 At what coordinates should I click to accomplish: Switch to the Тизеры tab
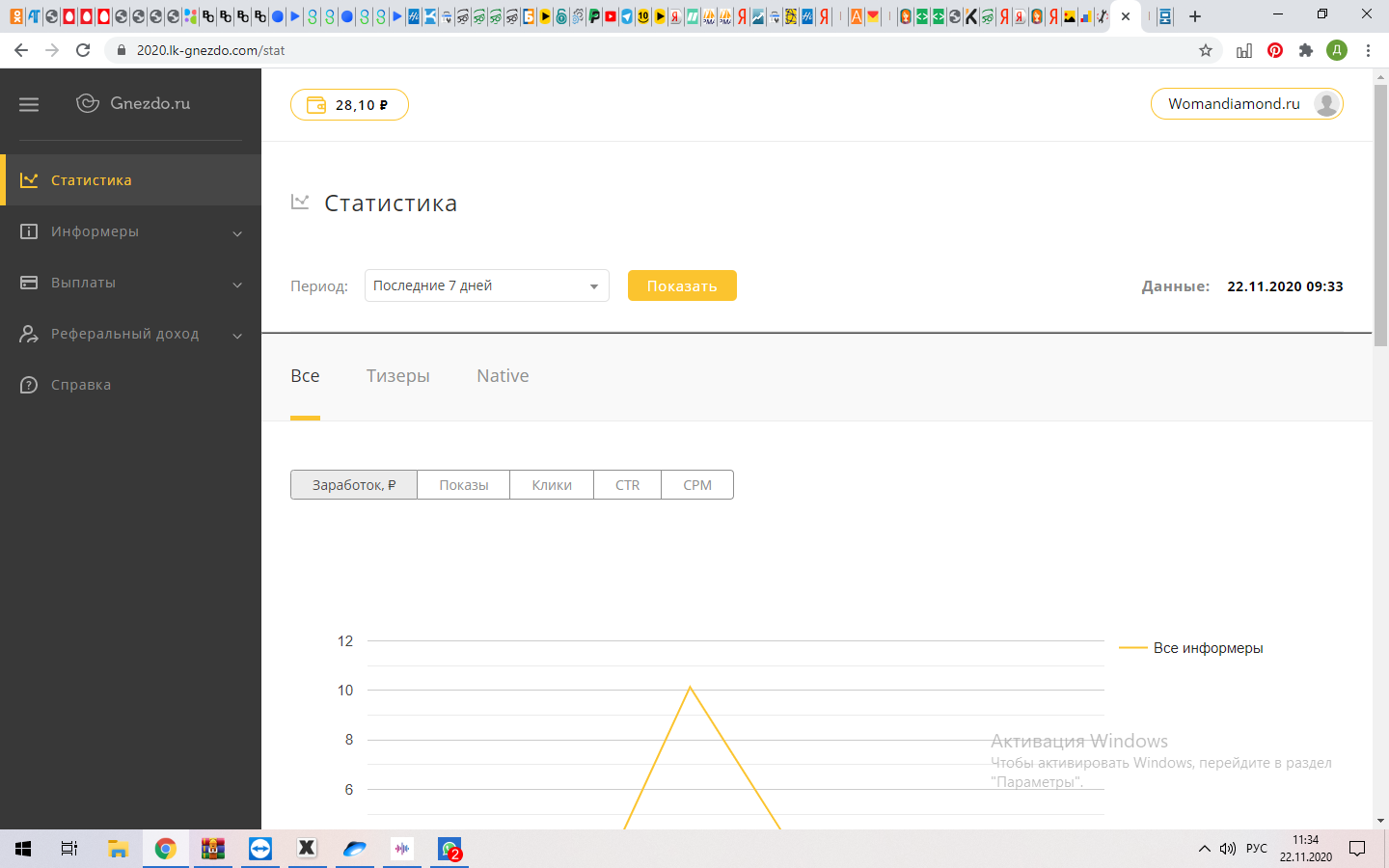398,376
